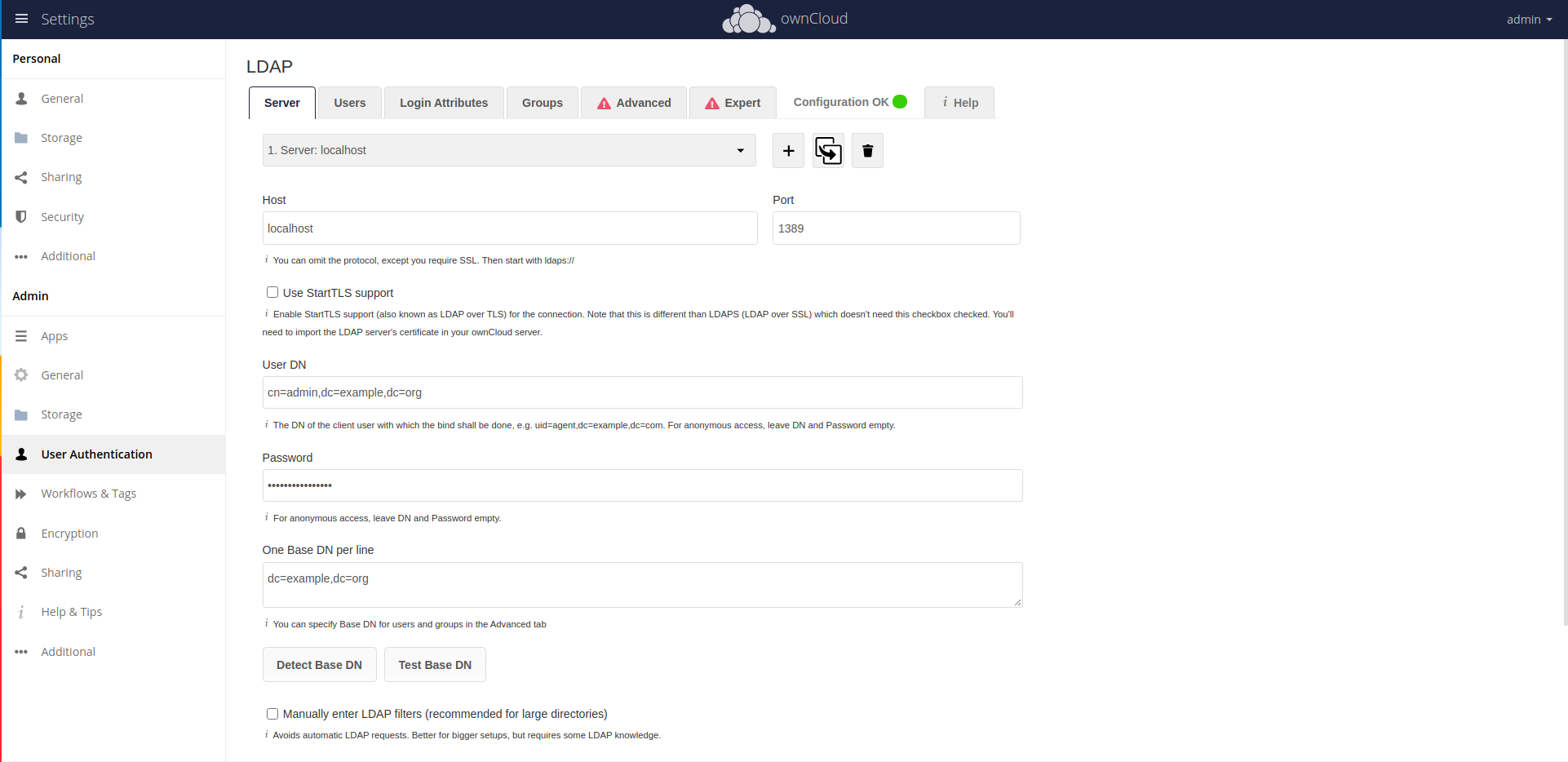The width and height of the screenshot is (1568, 762).
Task: Click the Detect Base DN button
Action: 319,665
